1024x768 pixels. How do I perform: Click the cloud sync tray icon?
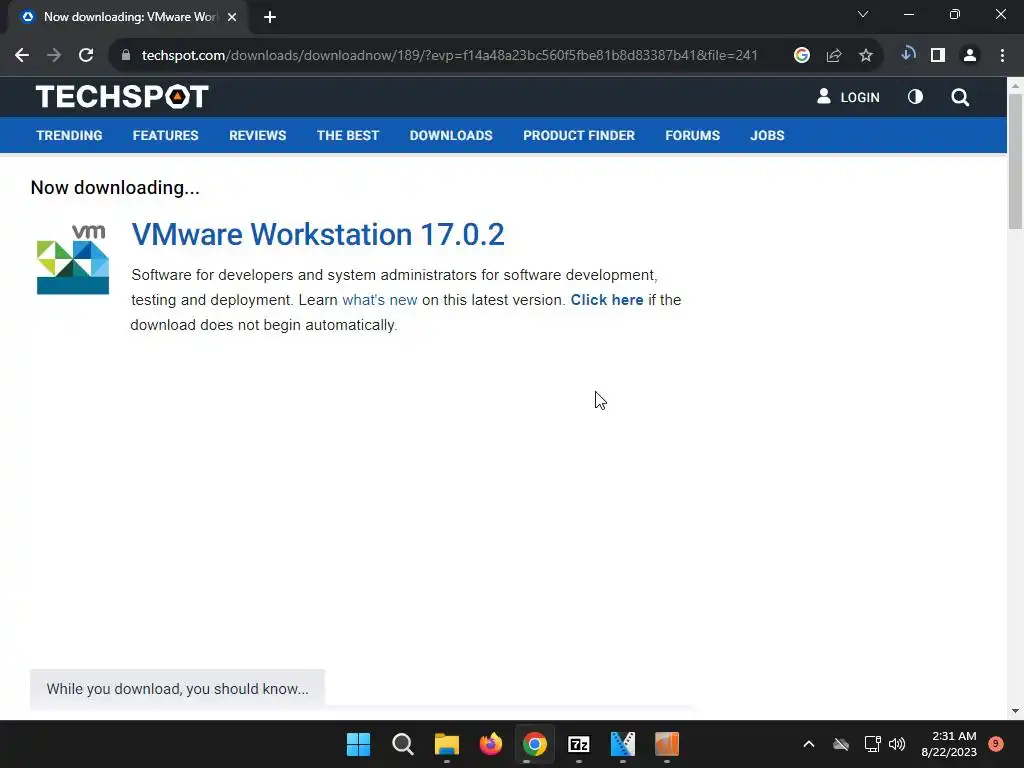click(841, 744)
